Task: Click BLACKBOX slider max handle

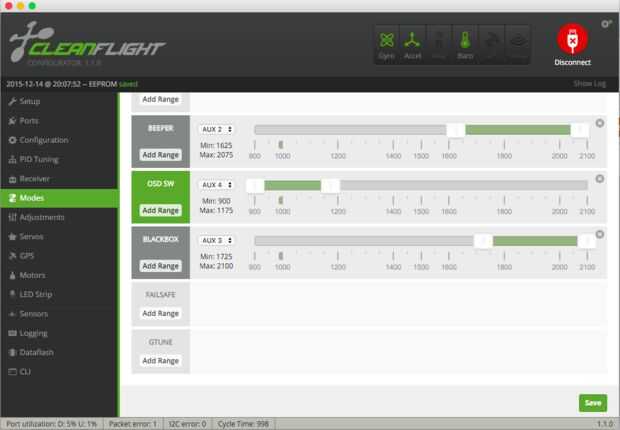Action: point(587,241)
